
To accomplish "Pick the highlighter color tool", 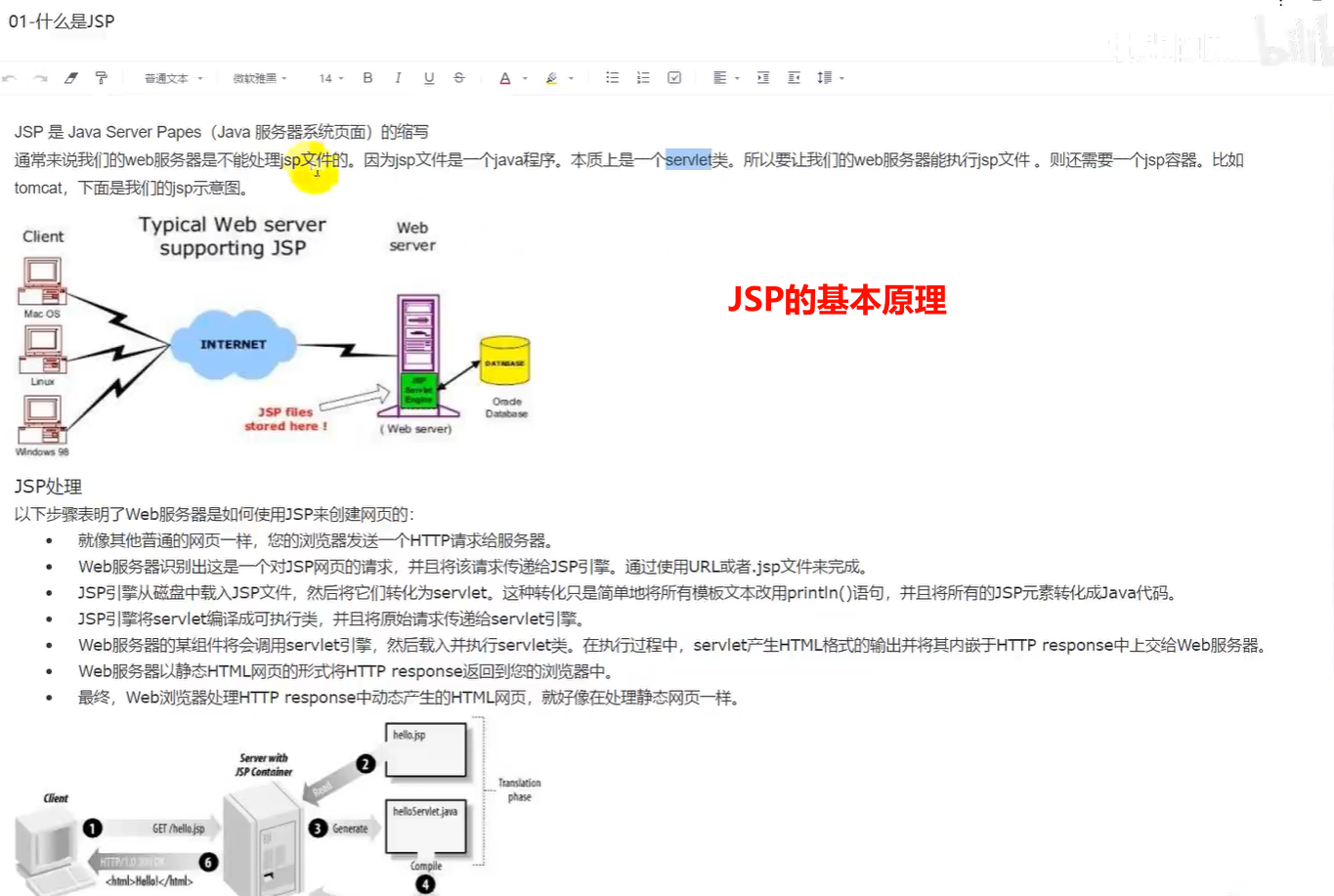I will [552, 78].
